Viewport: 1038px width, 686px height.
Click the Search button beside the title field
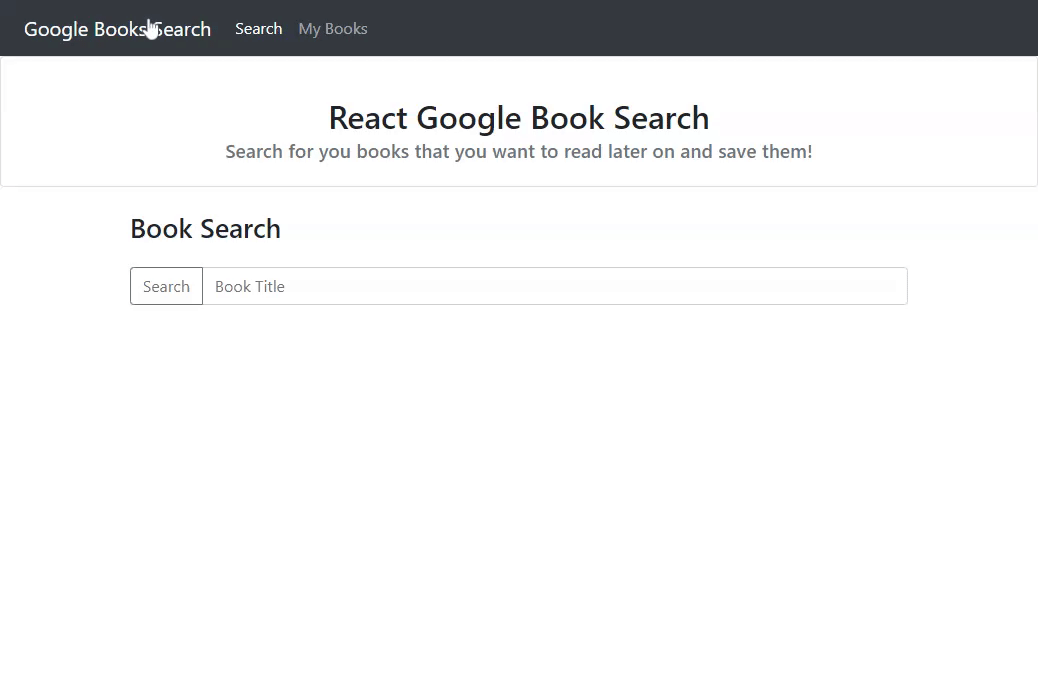(166, 286)
